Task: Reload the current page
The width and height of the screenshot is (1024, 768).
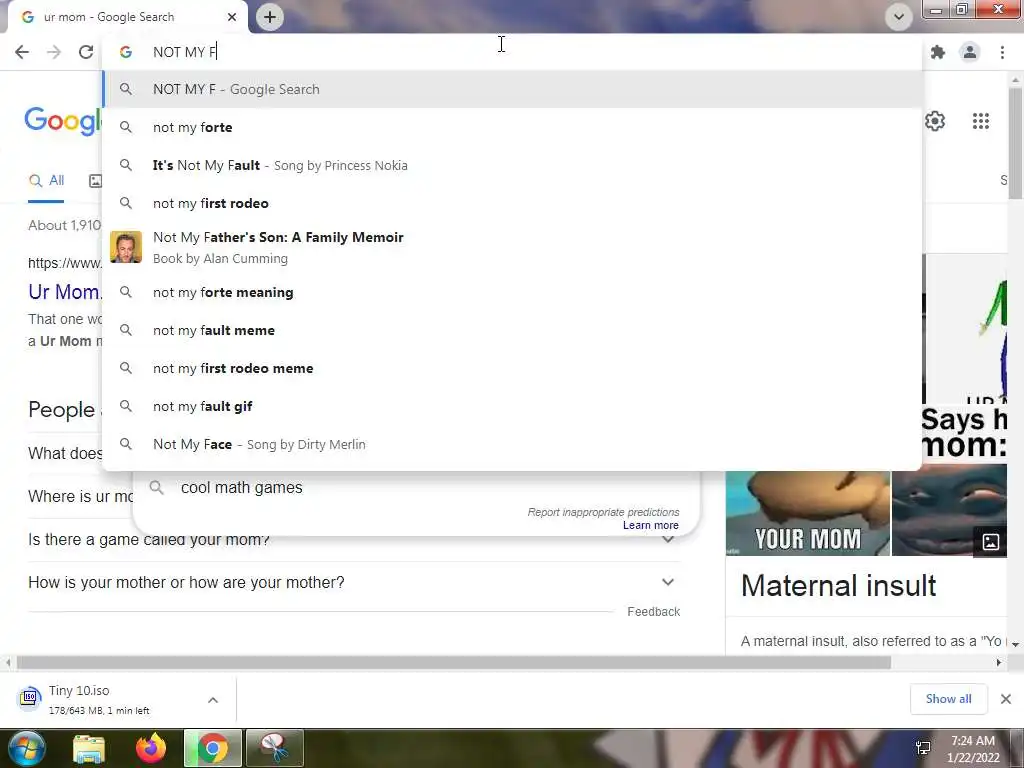Action: pos(86,52)
